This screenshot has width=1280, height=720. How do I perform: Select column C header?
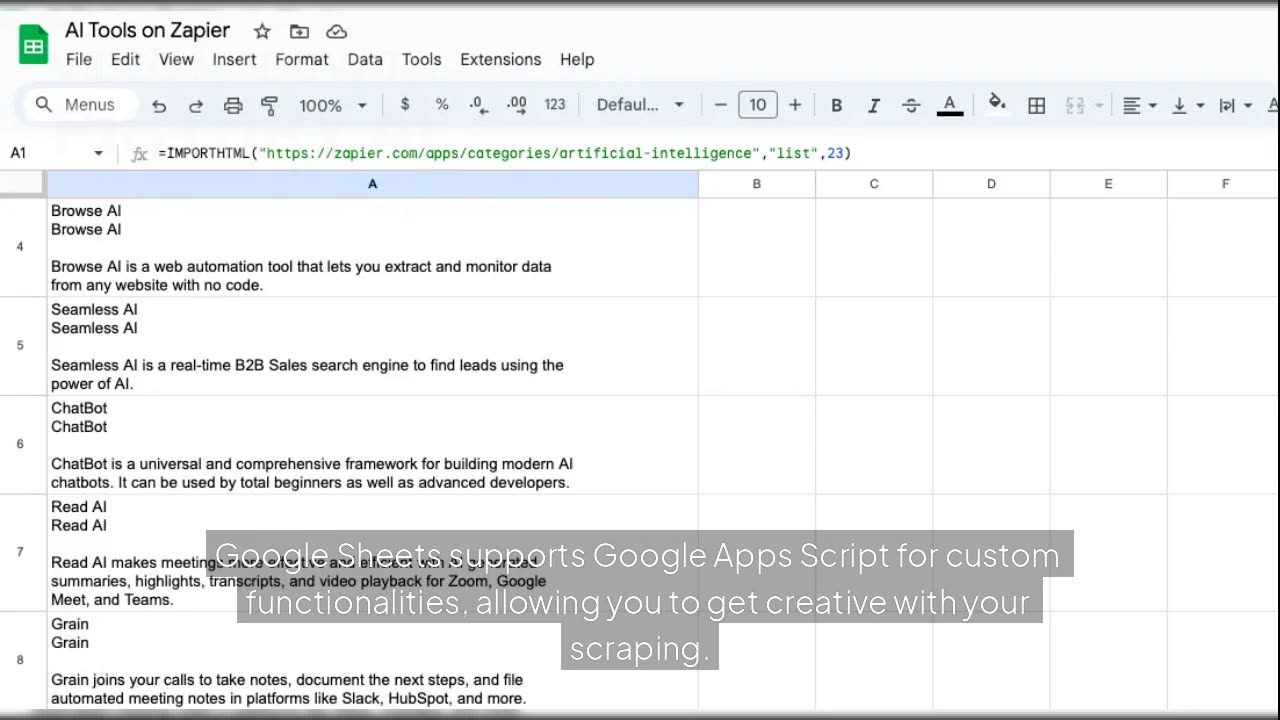coord(874,184)
